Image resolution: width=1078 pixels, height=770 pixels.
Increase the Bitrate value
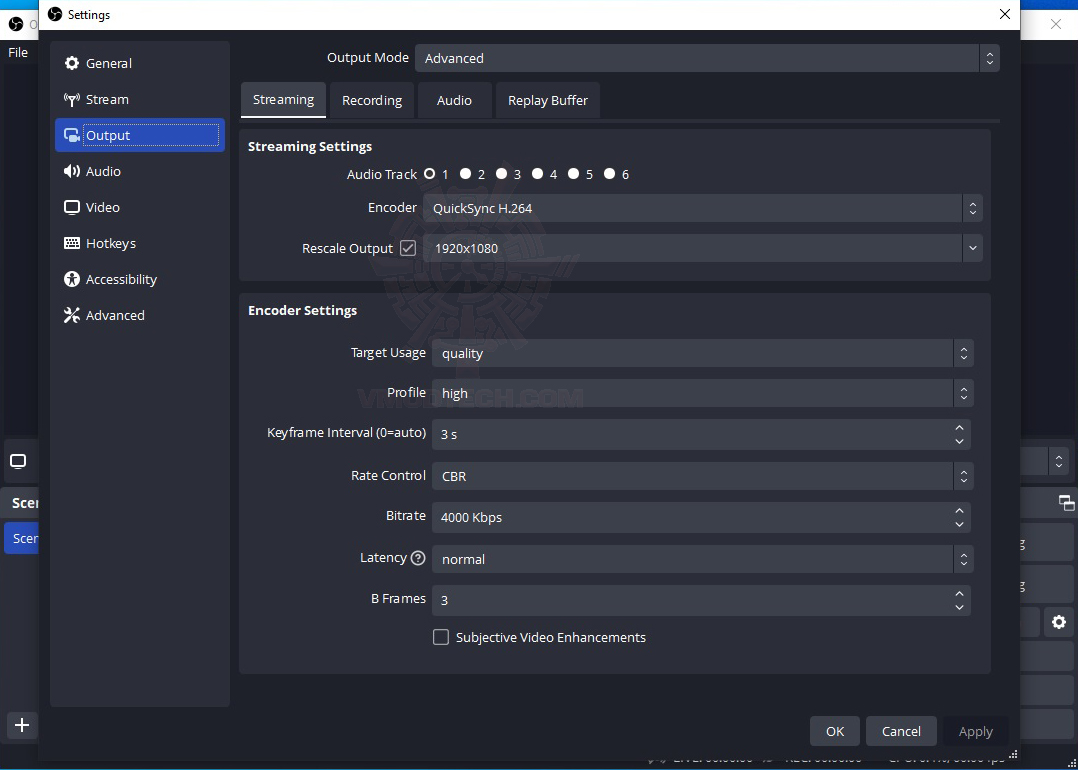pos(960,510)
